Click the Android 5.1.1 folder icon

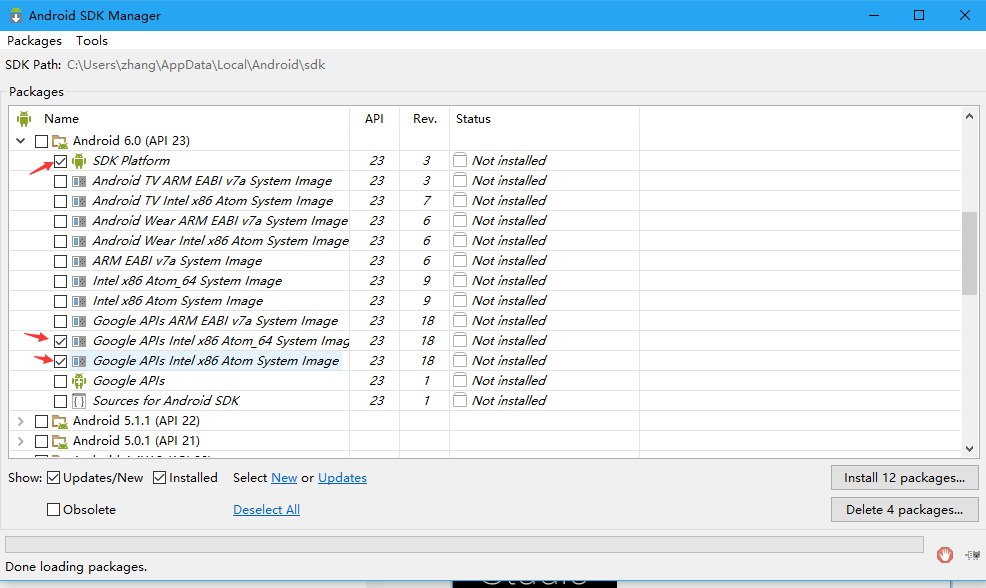coord(60,421)
